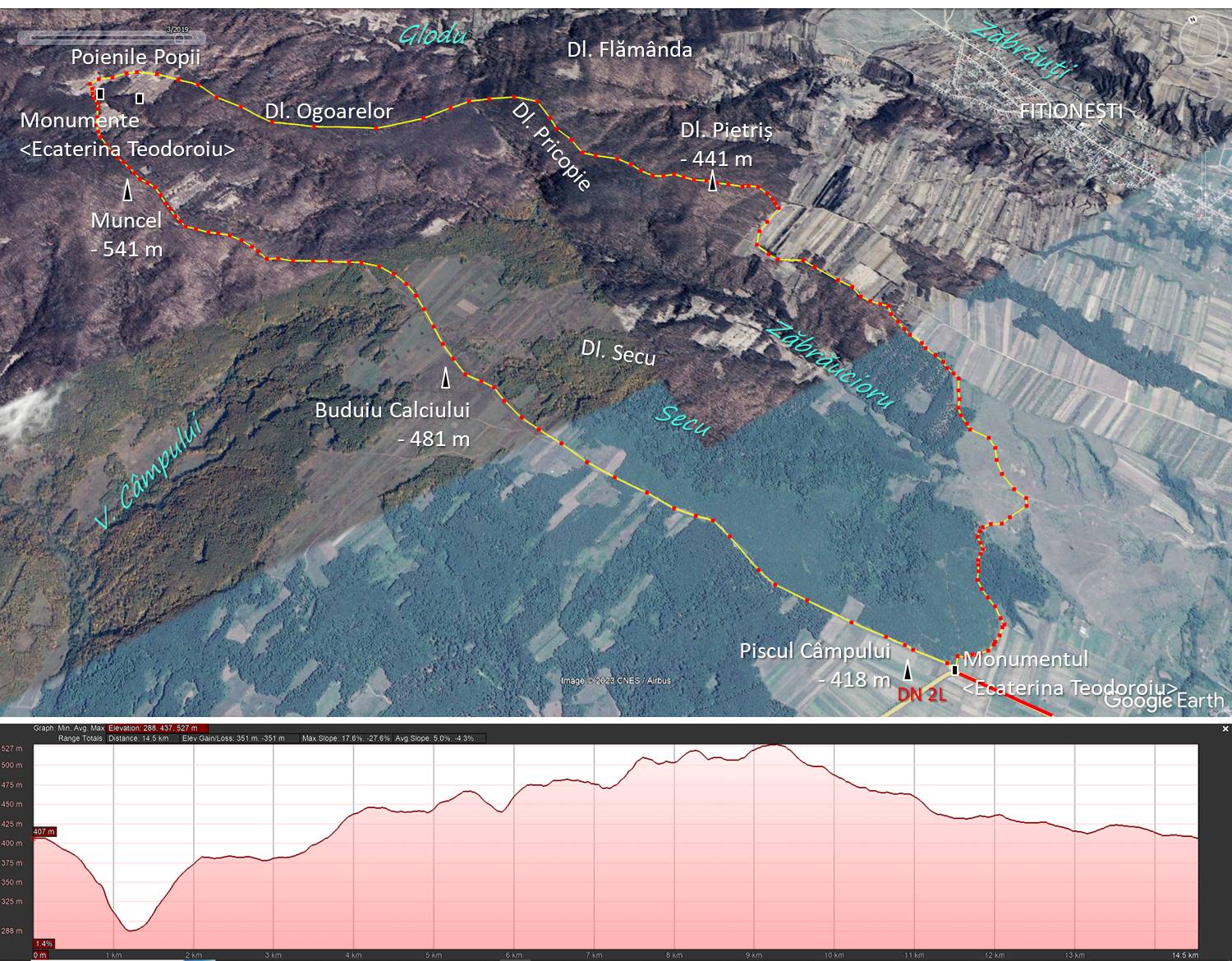Click the Dl. Pietriș peak triangle marker
The height and width of the screenshot is (961, 1232).
(x=713, y=182)
